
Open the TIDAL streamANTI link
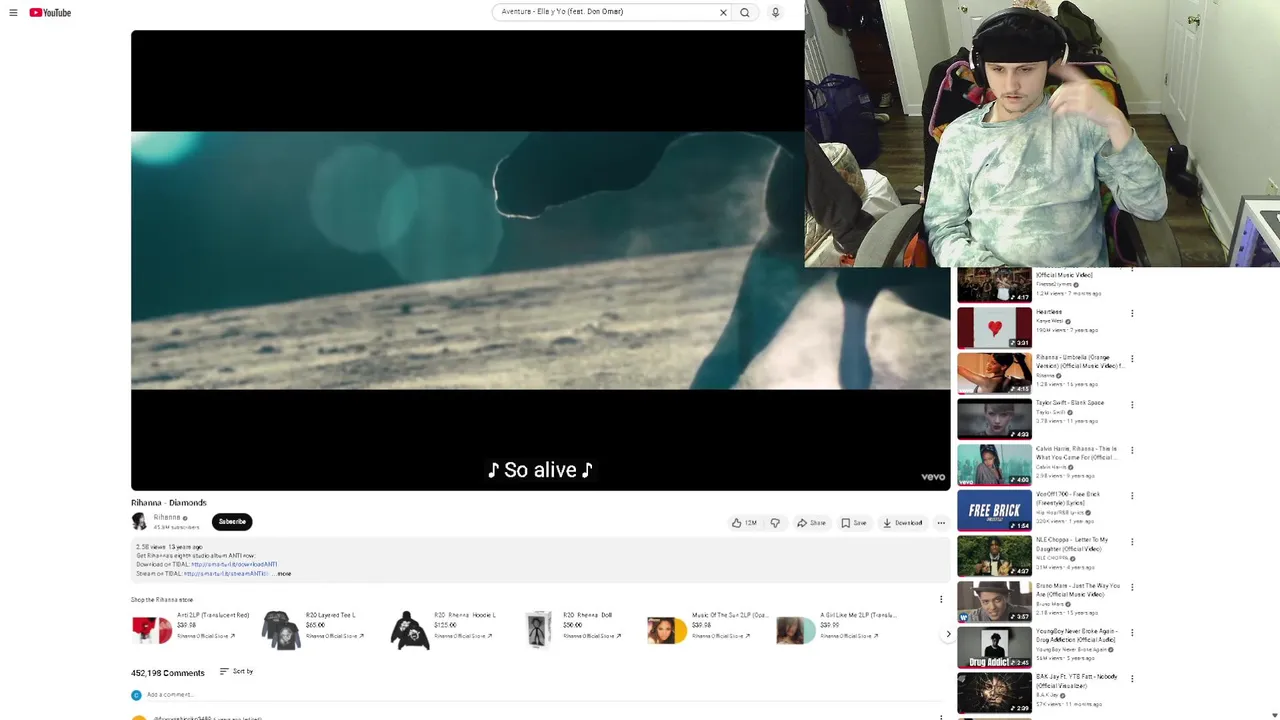click(226, 574)
